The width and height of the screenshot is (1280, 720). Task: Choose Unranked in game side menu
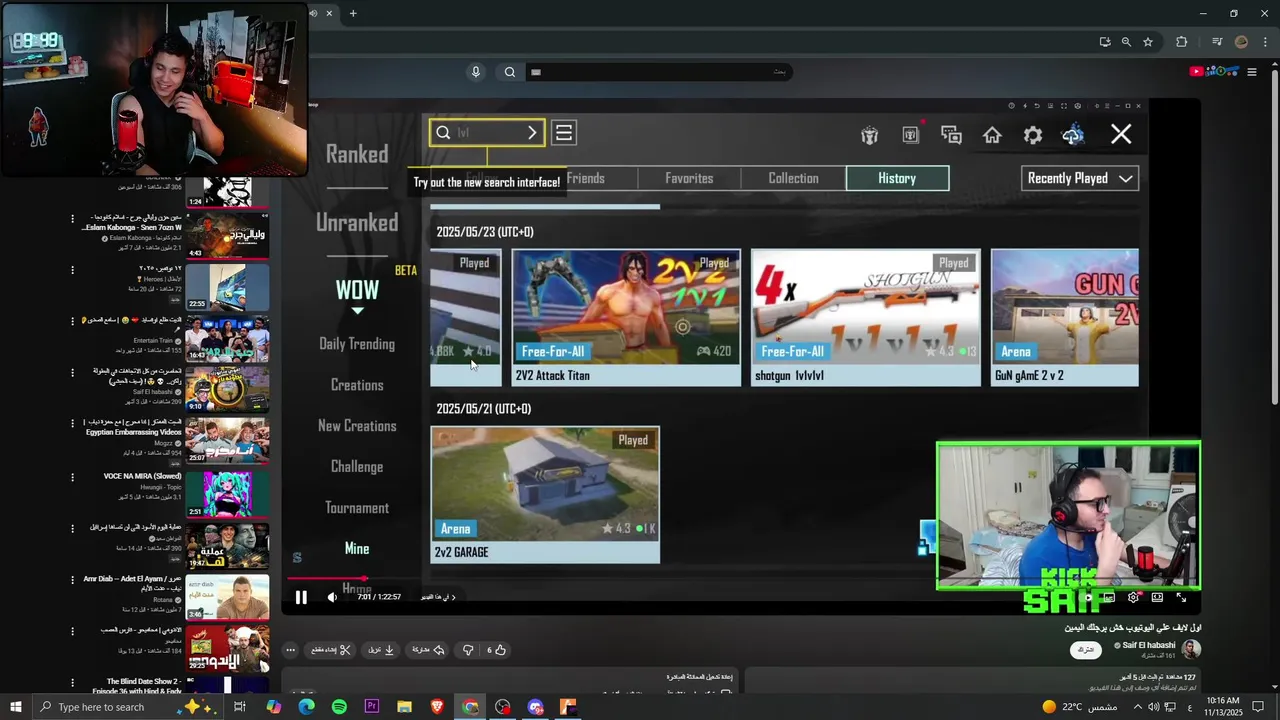pos(357,222)
